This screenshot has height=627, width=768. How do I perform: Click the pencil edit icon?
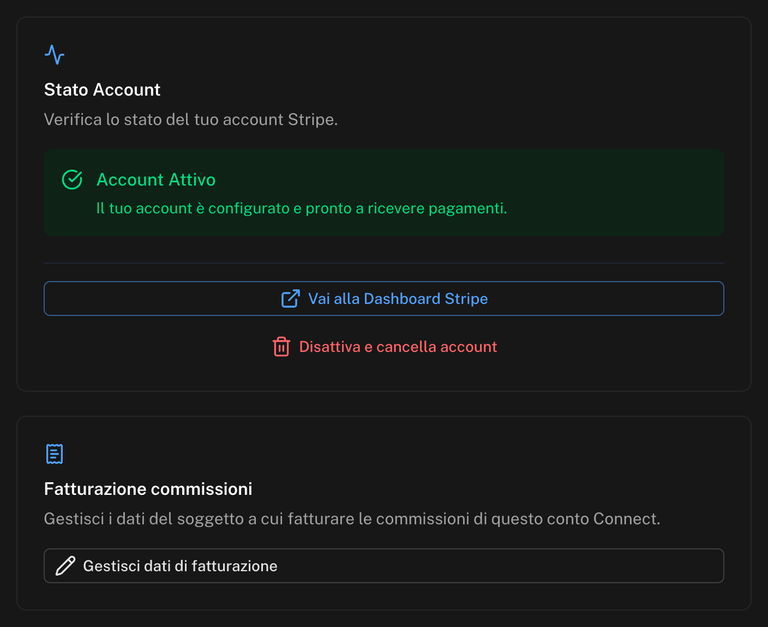(x=65, y=566)
